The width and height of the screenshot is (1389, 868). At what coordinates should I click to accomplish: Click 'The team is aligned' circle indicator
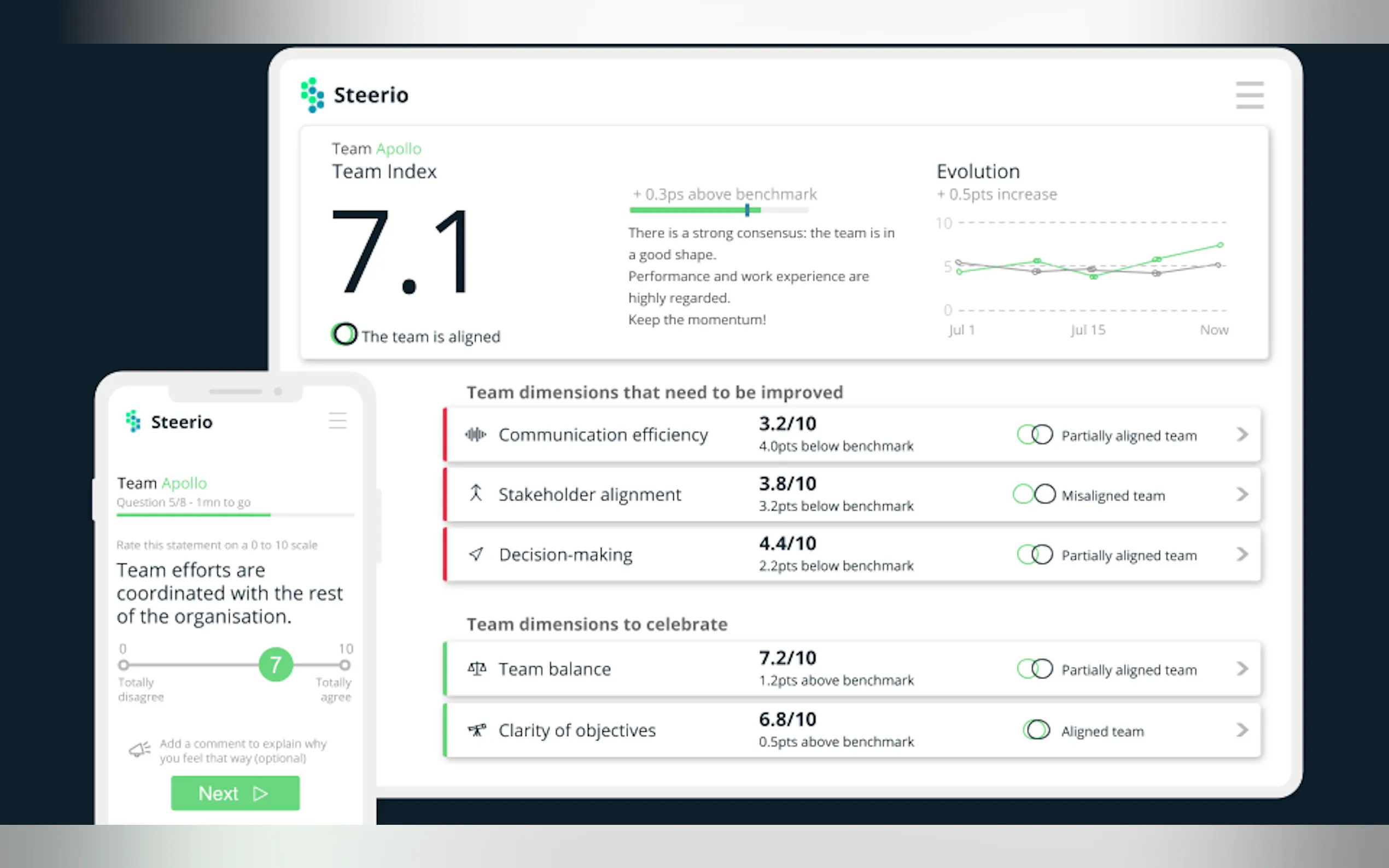click(344, 335)
